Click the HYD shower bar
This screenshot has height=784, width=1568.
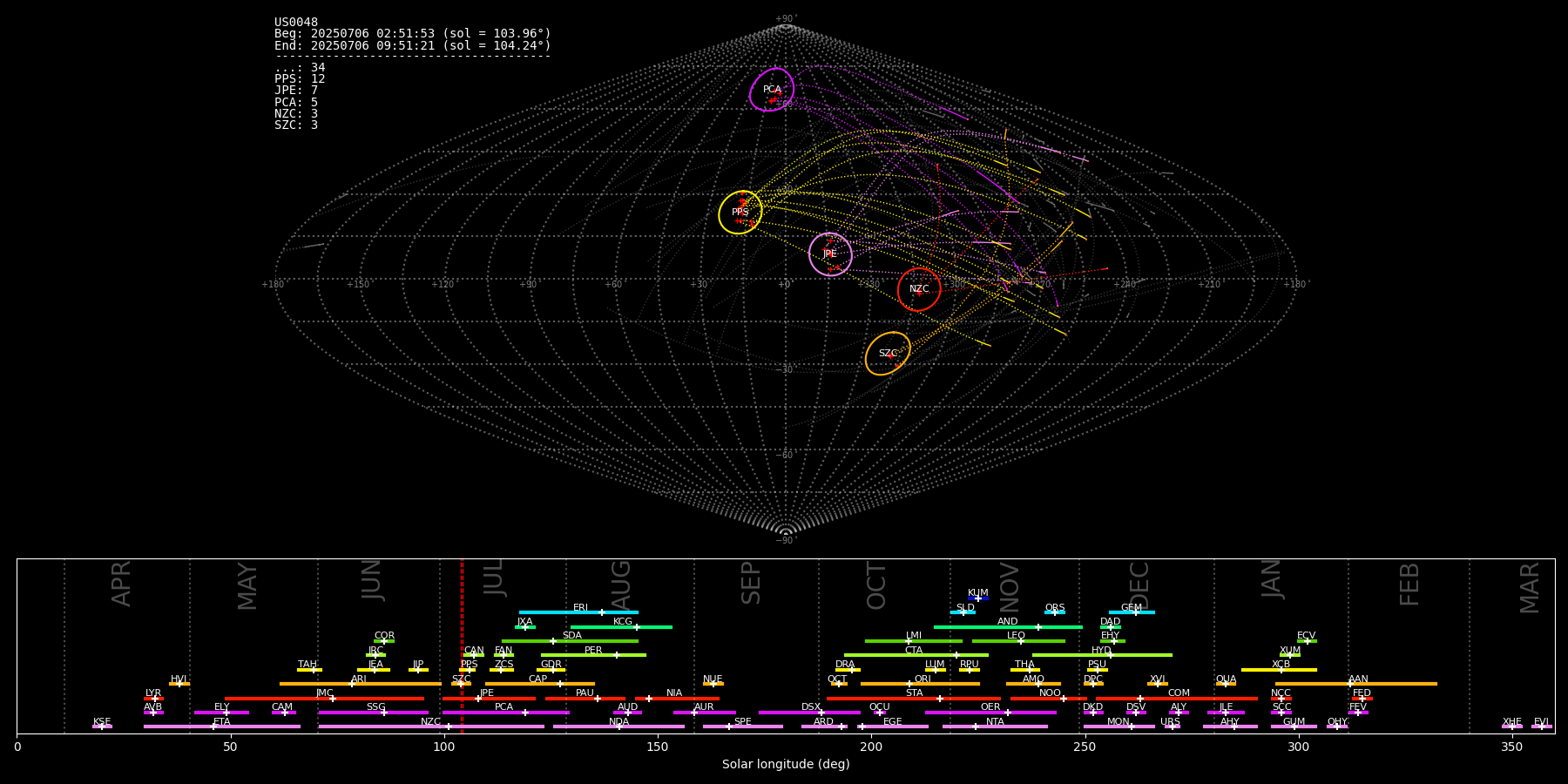coord(1102,655)
